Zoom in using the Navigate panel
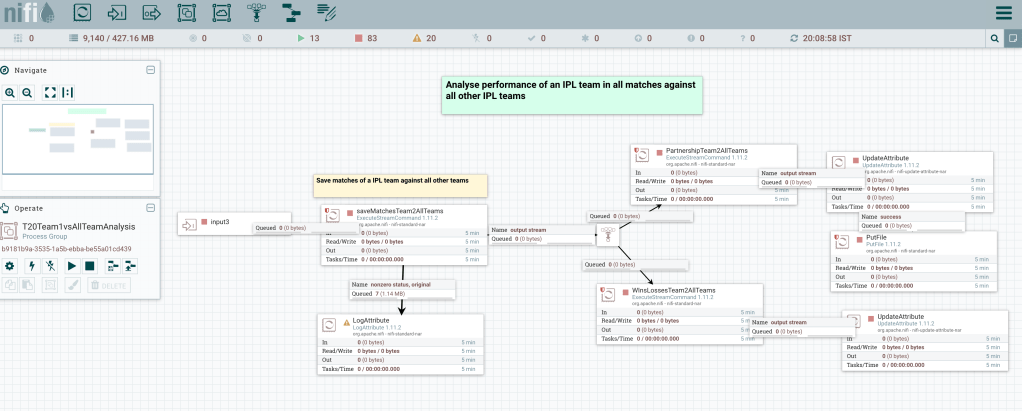 click(10, 92)
